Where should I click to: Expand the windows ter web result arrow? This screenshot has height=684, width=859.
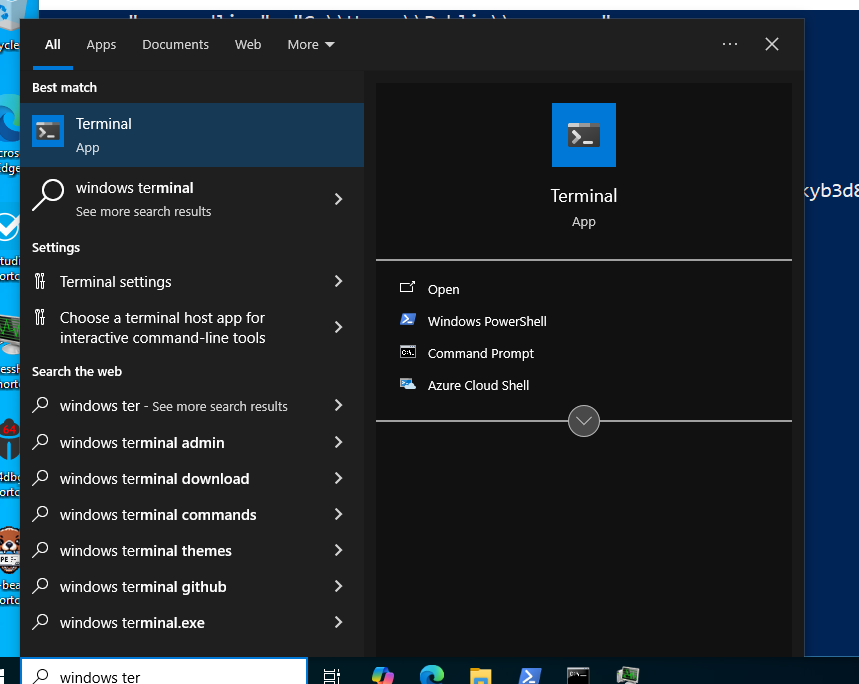click(339, 405)
